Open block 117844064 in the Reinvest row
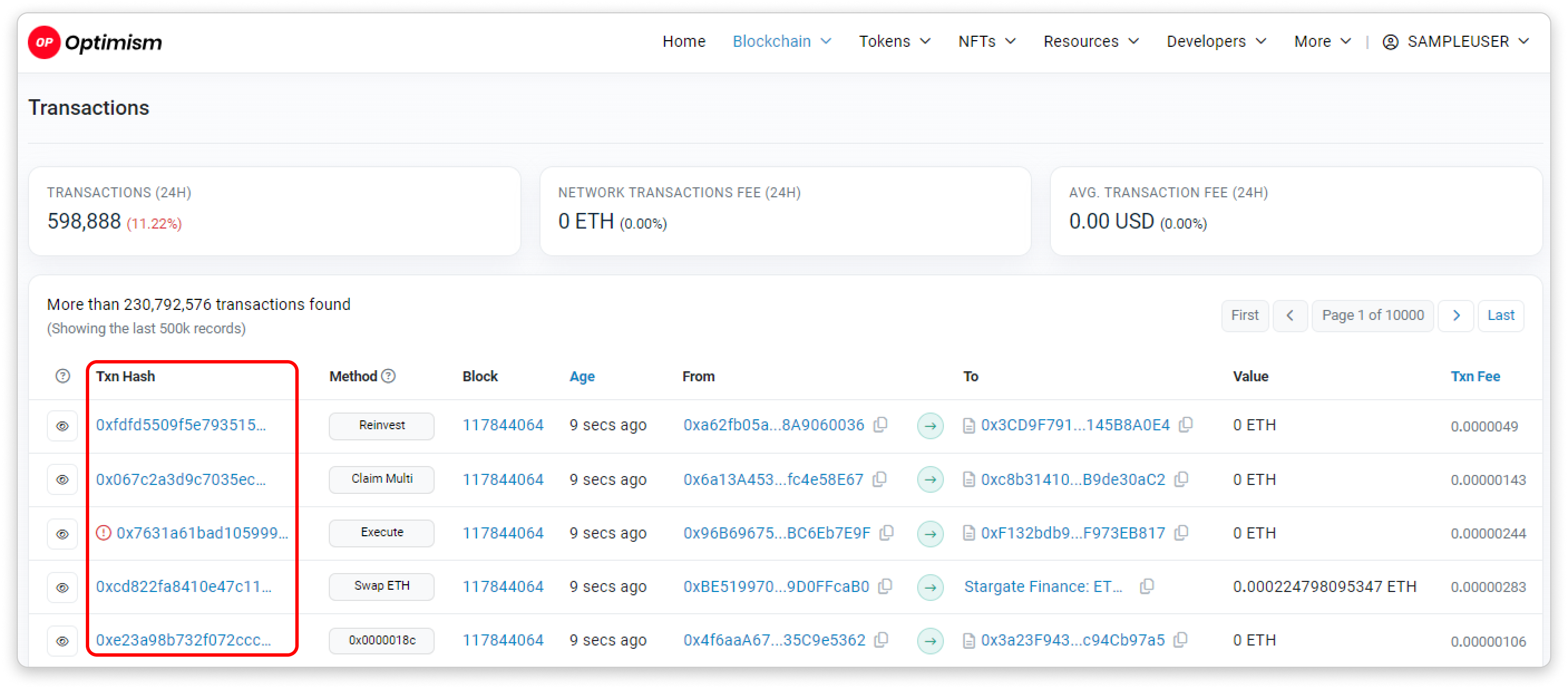Viewport: 1568px width, 689px height. [x=502, y=425]
